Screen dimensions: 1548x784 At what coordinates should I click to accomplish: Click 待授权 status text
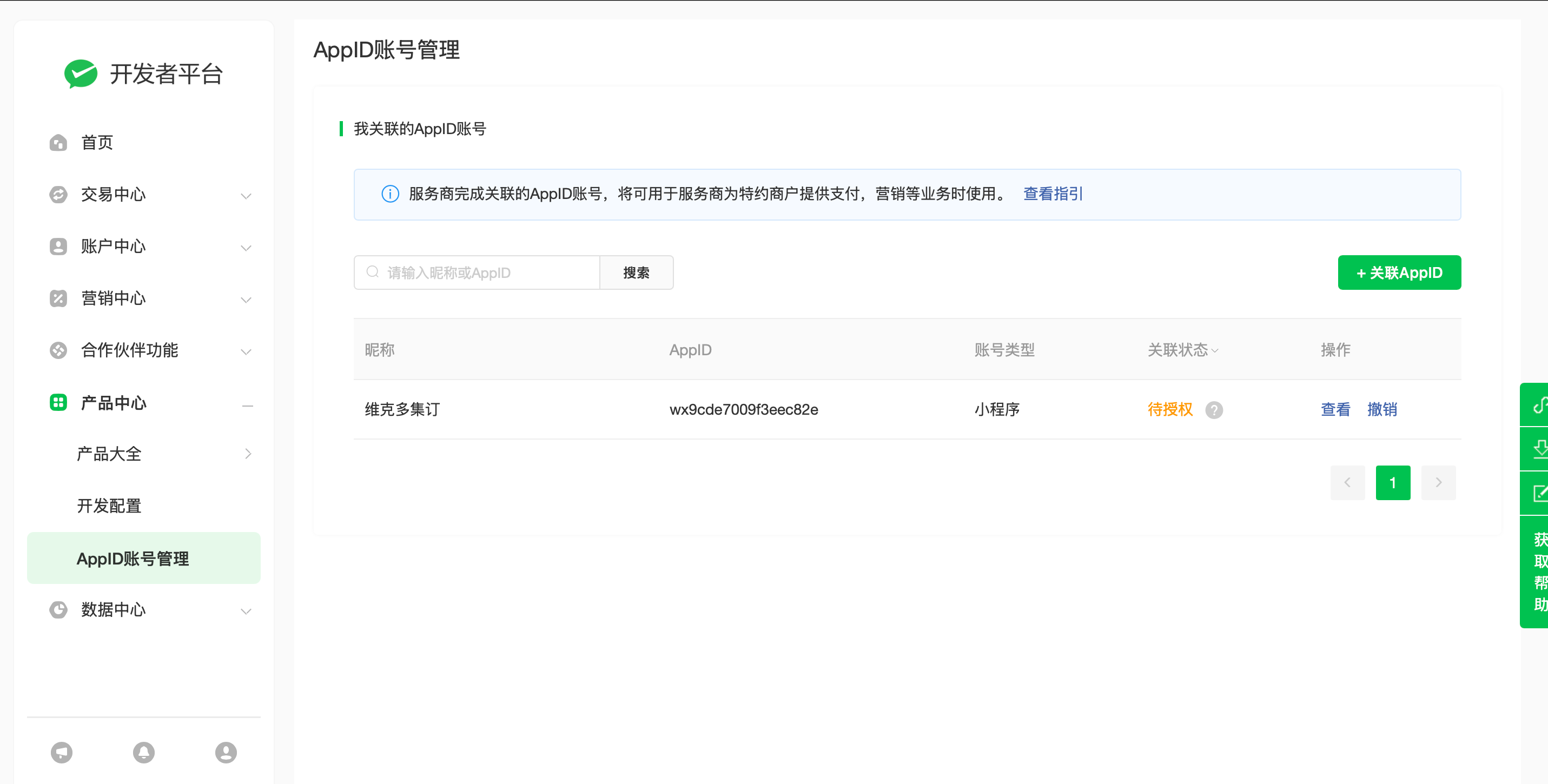[x=1169, y=409]
